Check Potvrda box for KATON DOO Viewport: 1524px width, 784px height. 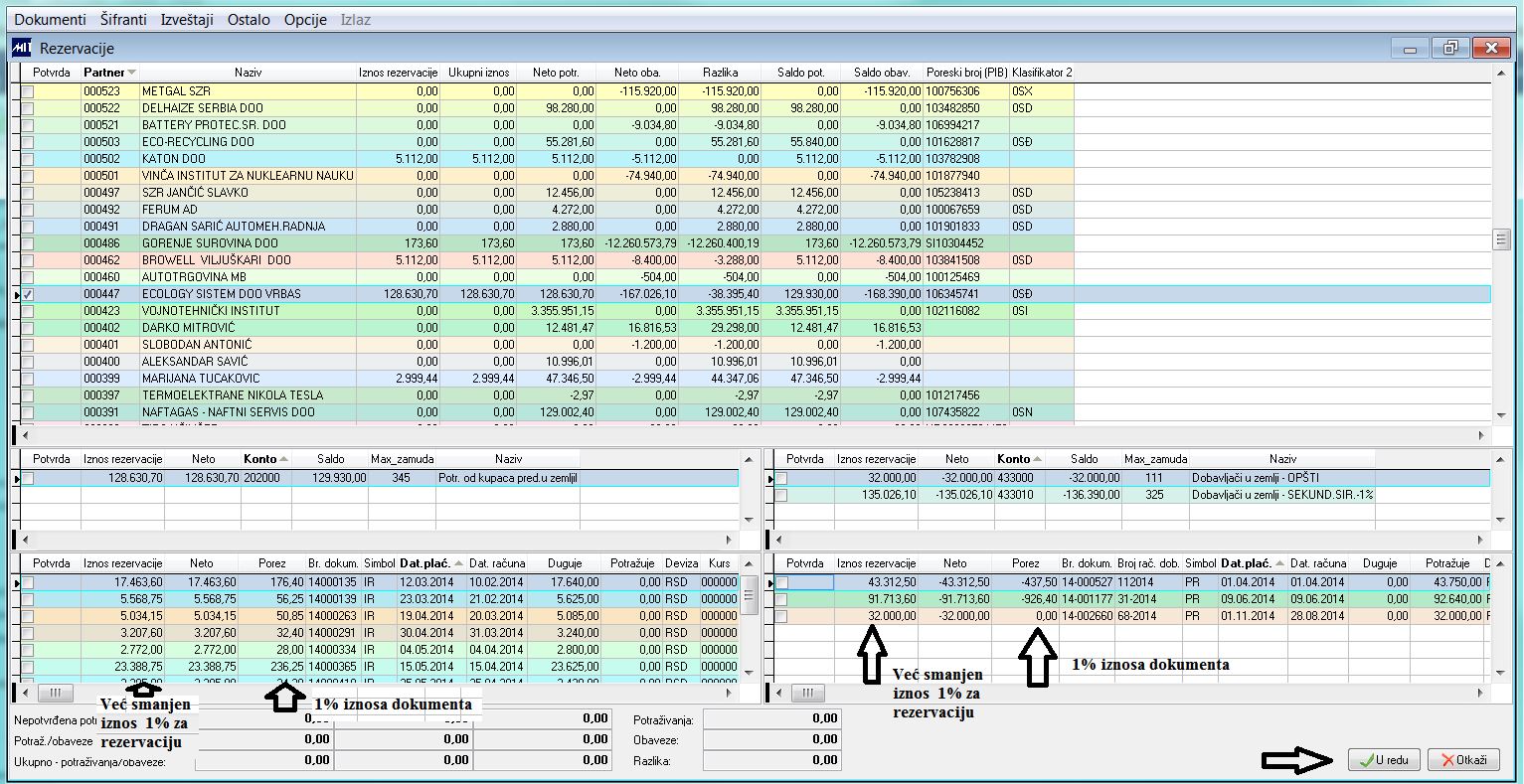point(28,159)
